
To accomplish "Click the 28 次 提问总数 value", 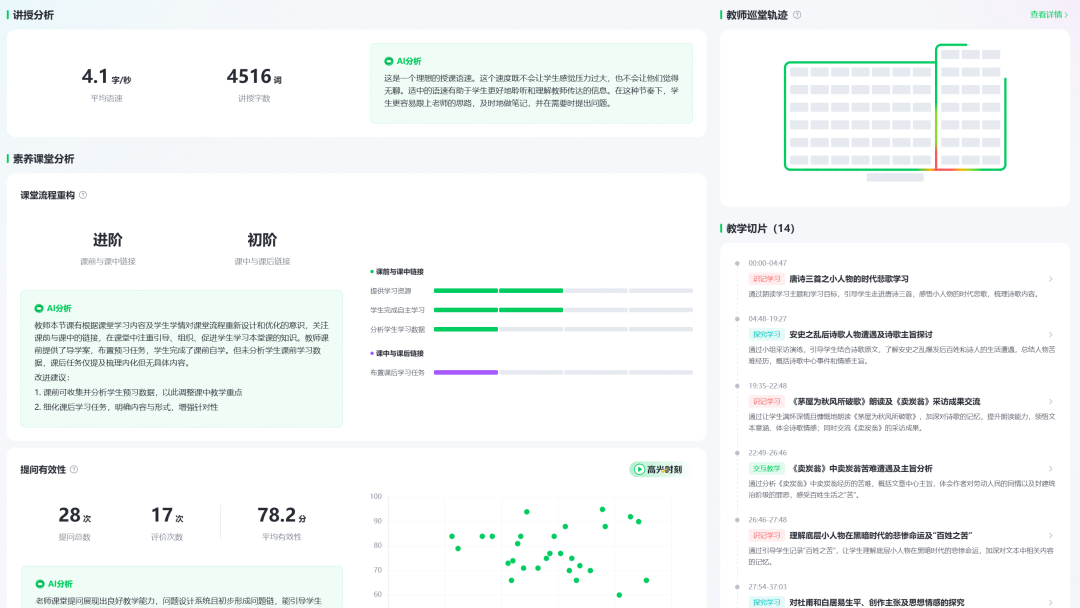I will pos(74,515).
